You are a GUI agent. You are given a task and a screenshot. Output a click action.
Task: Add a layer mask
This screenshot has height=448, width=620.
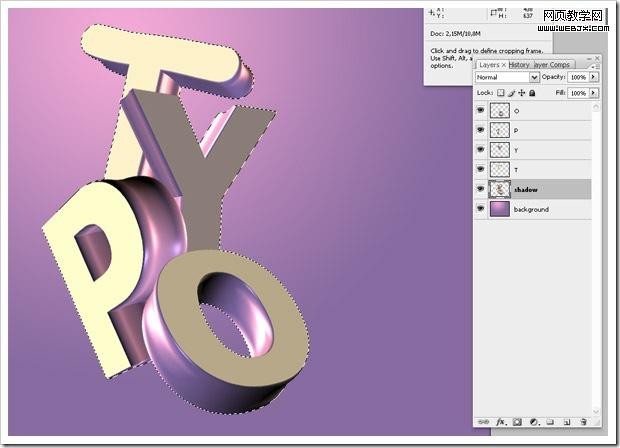click(x=517, y=422)
